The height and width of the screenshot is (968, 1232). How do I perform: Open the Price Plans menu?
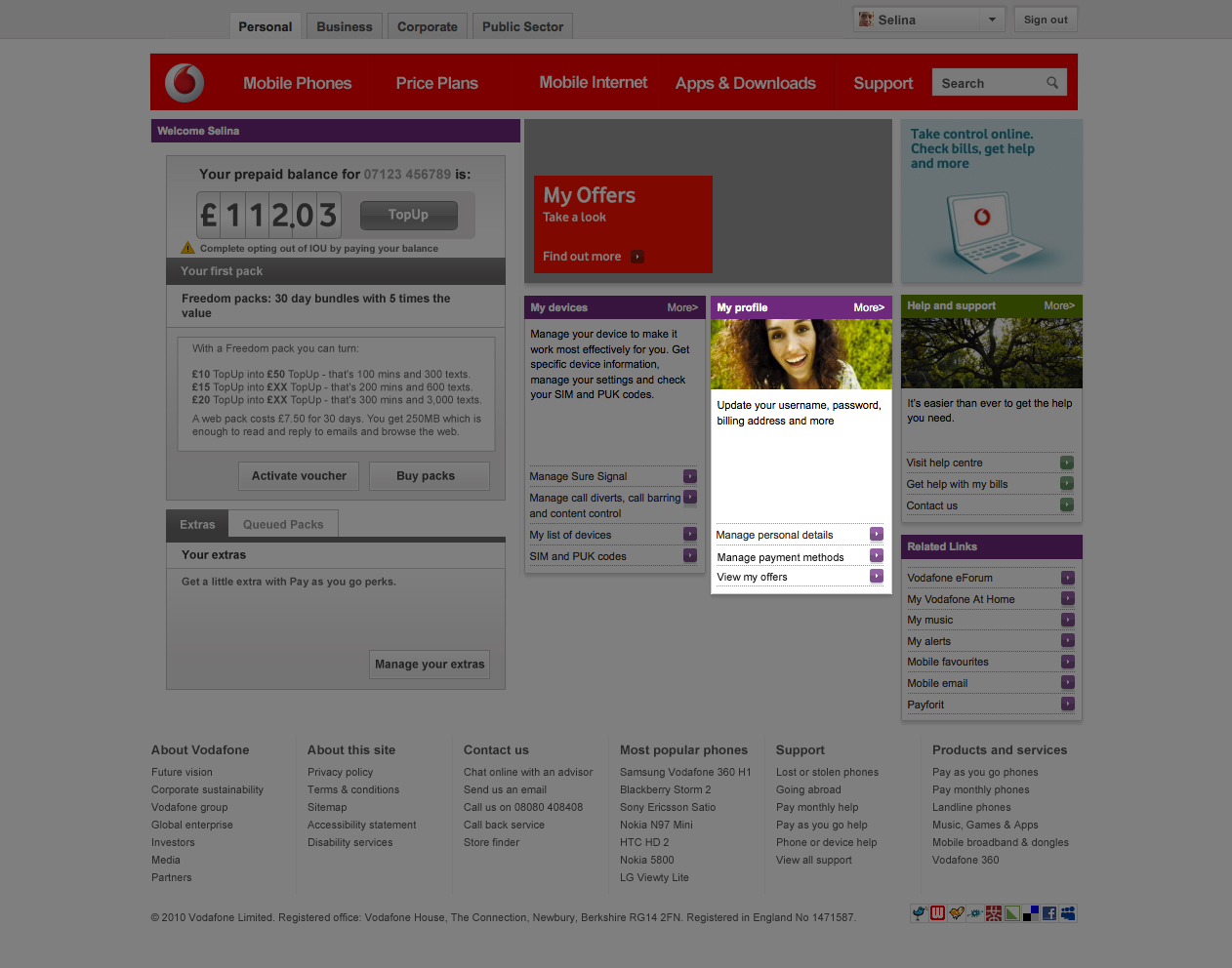436,83
